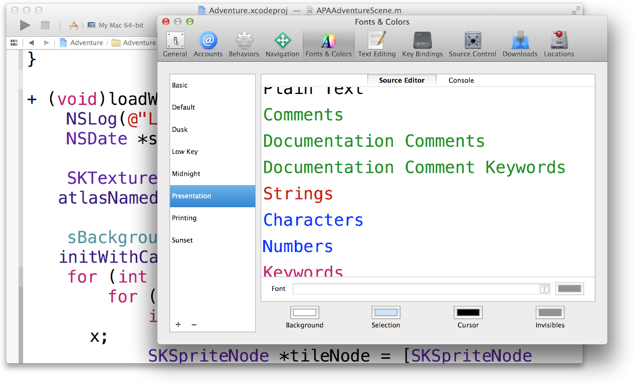Open the related items grid in the jump bar
The width and height of the screenshot is (634, 384).
[14, 42]
